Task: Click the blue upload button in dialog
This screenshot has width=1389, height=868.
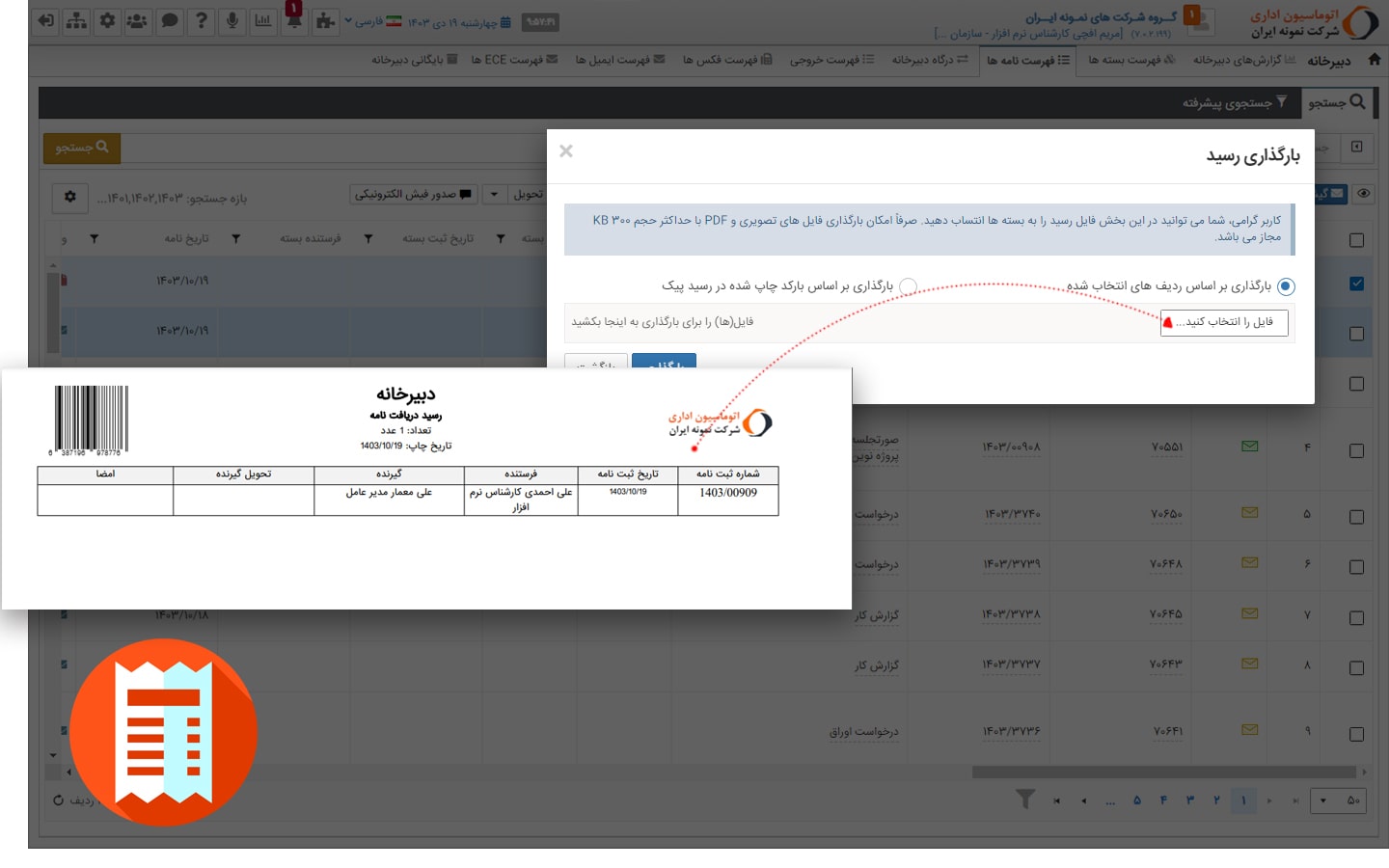Action: point(664,363)
